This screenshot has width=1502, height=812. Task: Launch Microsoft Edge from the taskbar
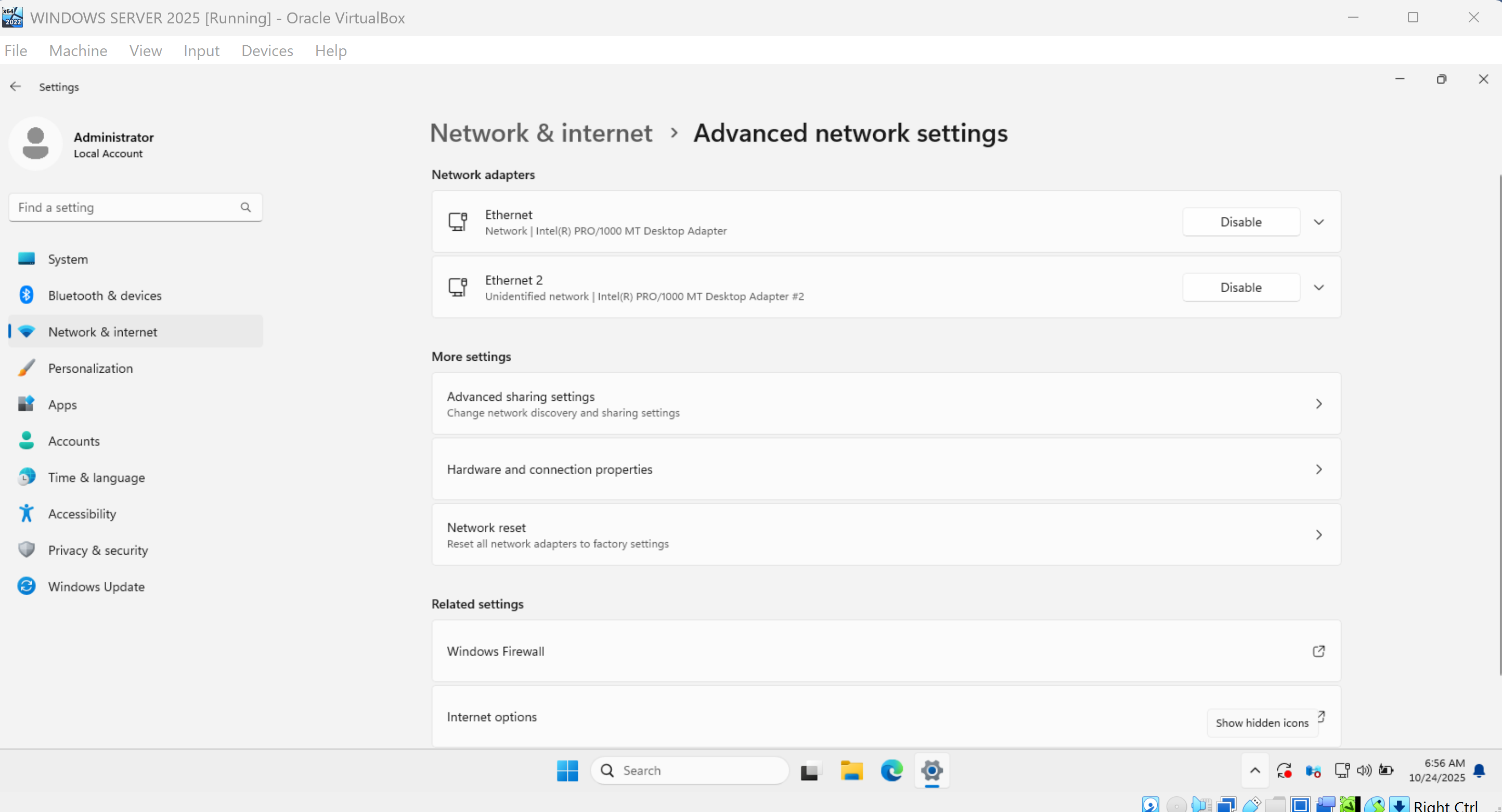(891, 770)
